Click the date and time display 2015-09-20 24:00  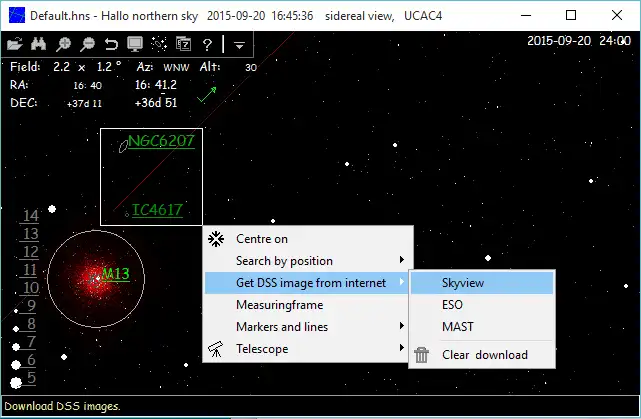579,41
